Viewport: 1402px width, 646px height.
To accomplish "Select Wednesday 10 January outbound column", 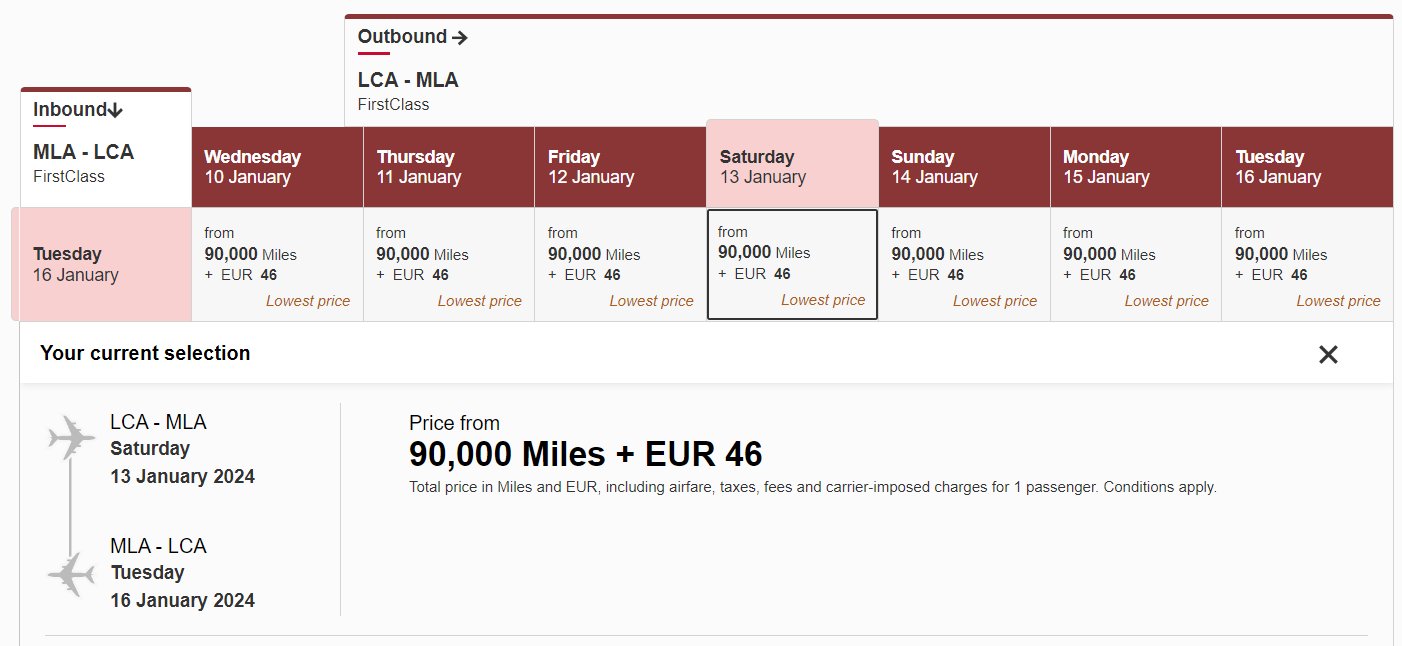I will coord(277,167).
